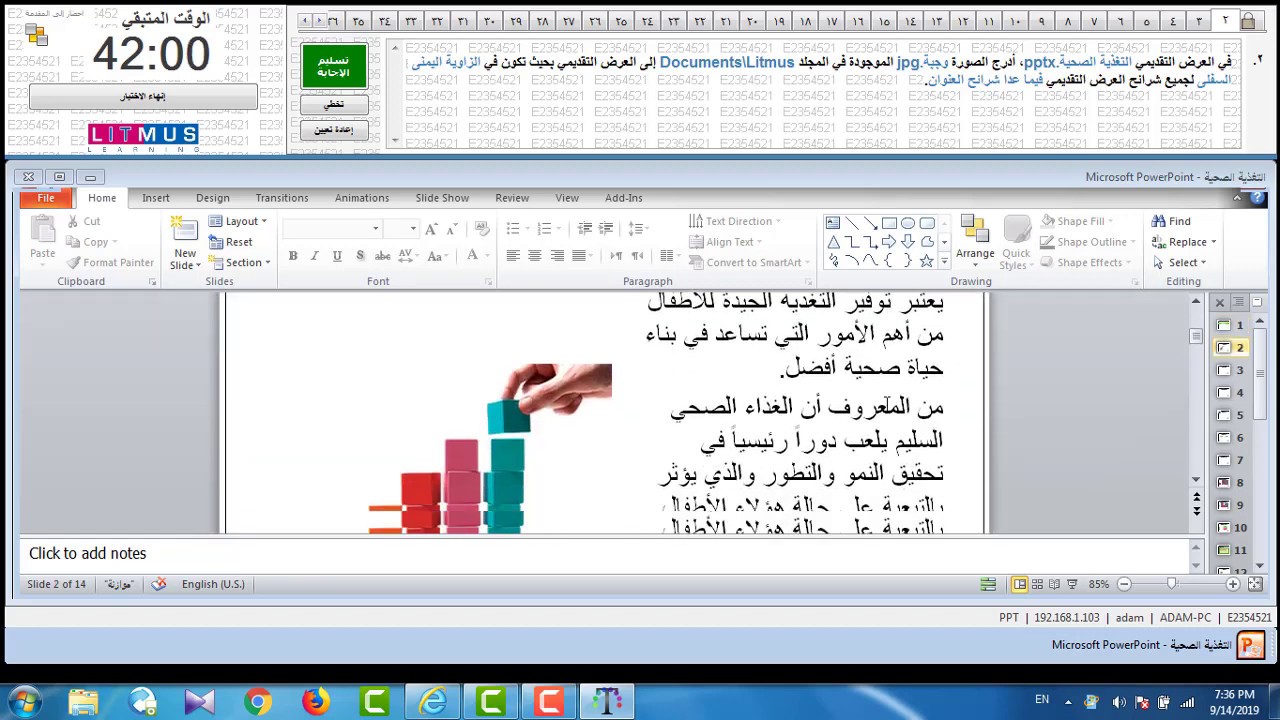1280x720 pixels.
Task: Toggle Underline formatting
Action: pos(337,256)
